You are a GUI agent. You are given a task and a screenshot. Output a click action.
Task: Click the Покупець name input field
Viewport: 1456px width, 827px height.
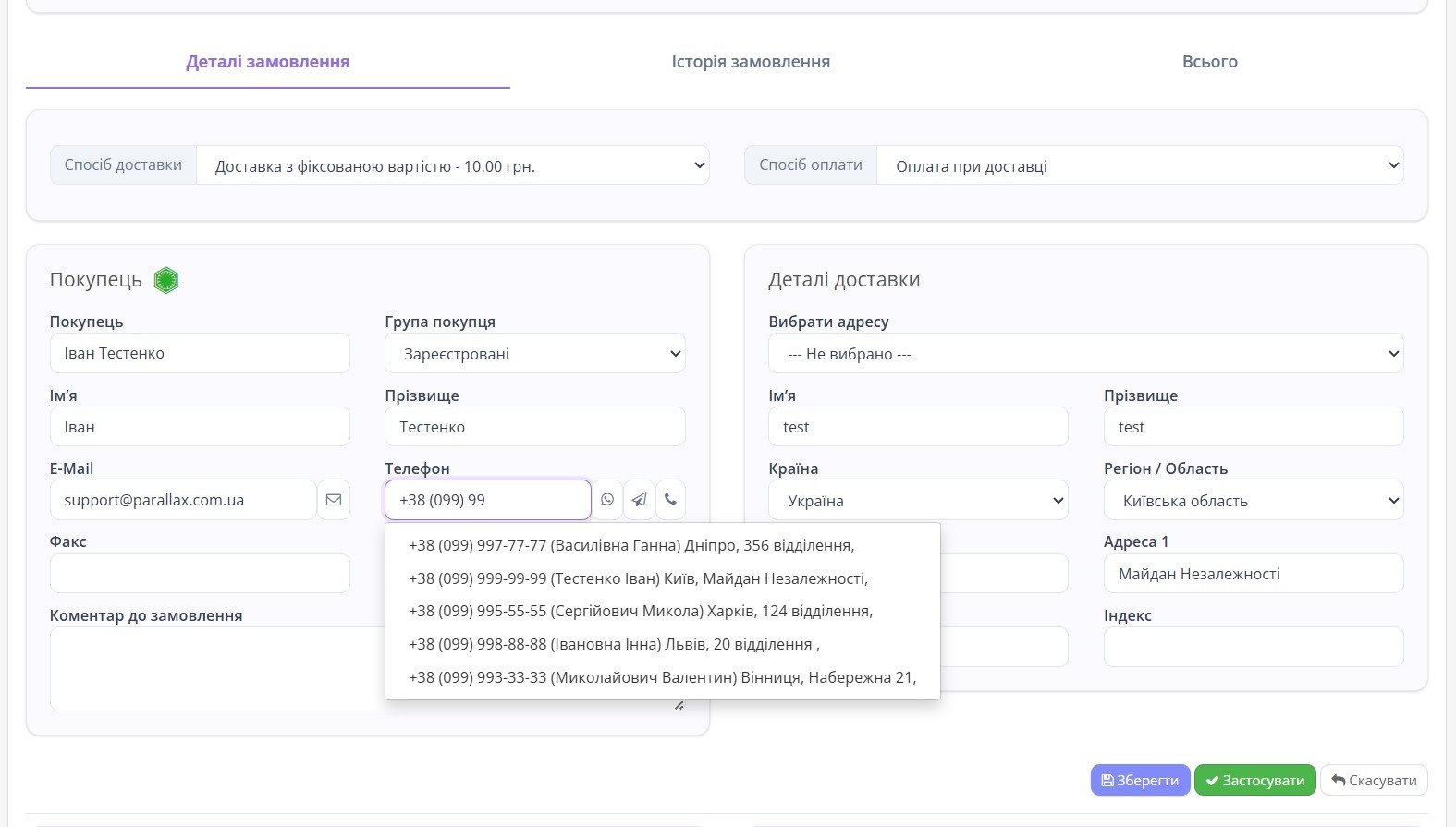200,353
